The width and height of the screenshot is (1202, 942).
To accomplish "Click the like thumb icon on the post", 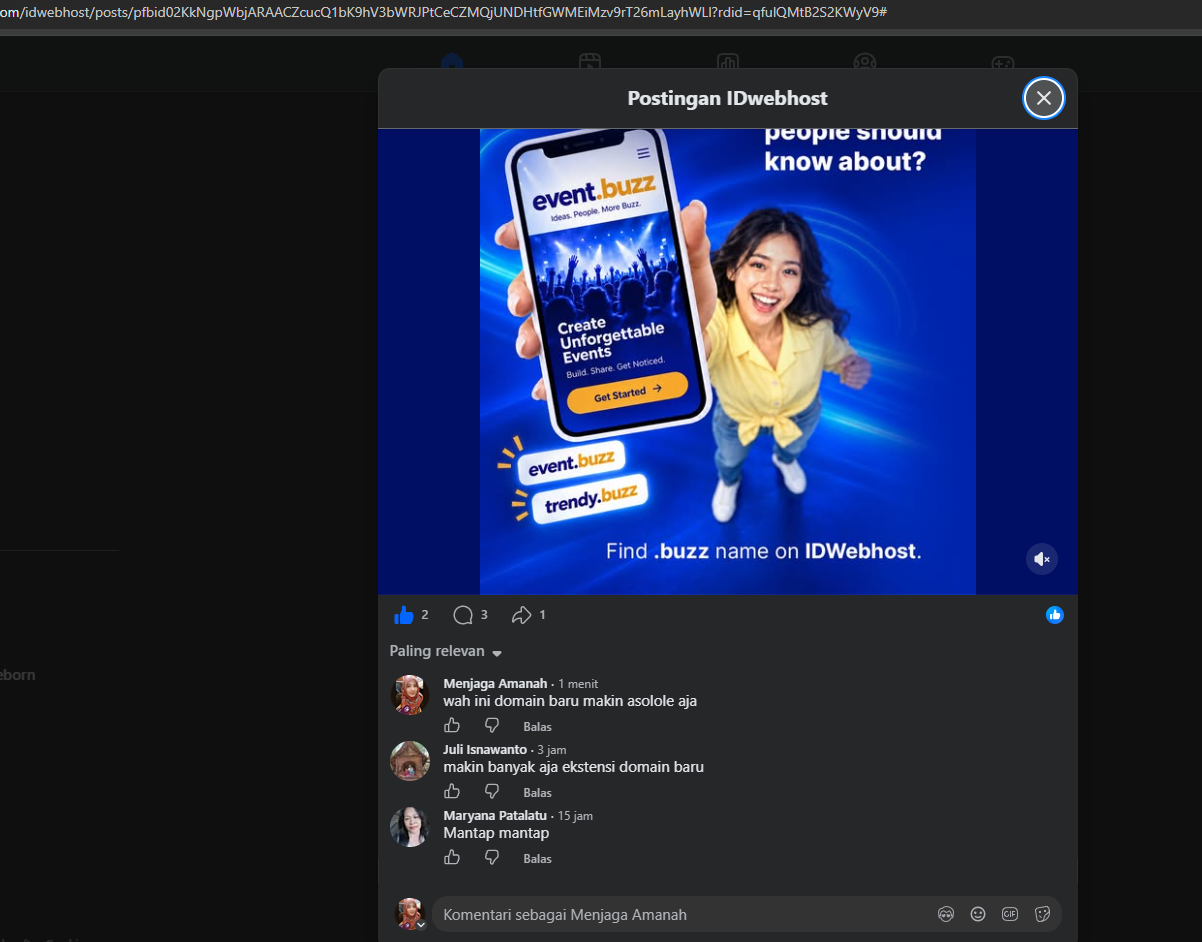I will (404, 615).
